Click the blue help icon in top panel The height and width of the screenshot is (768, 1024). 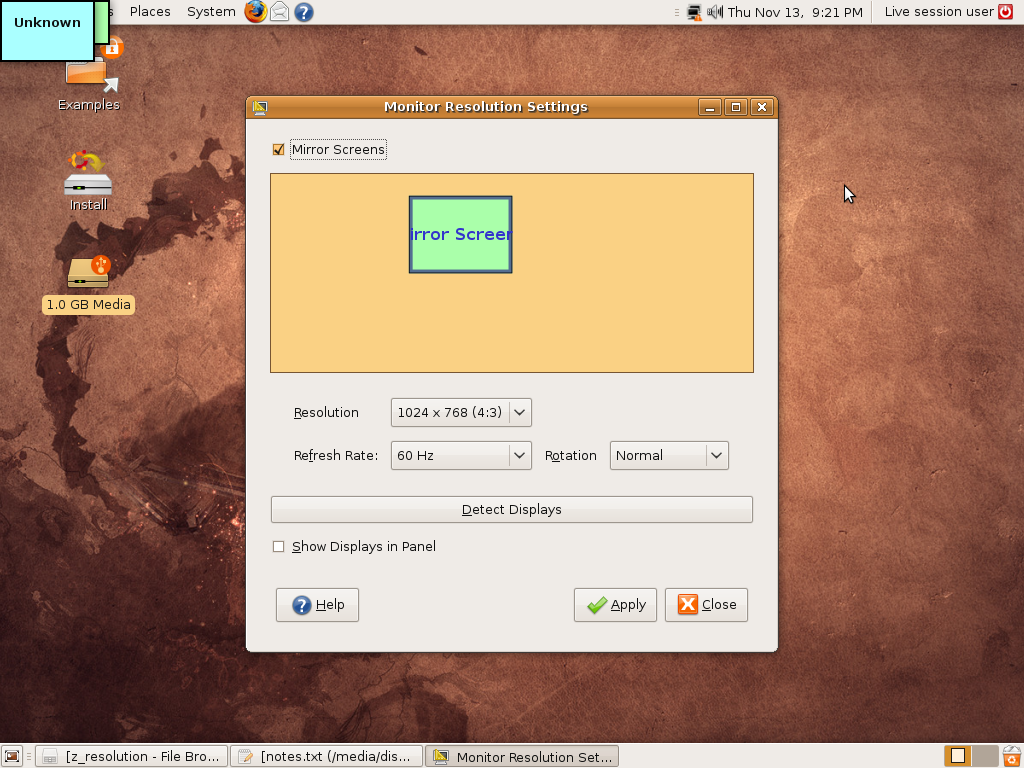click(304, 12)
